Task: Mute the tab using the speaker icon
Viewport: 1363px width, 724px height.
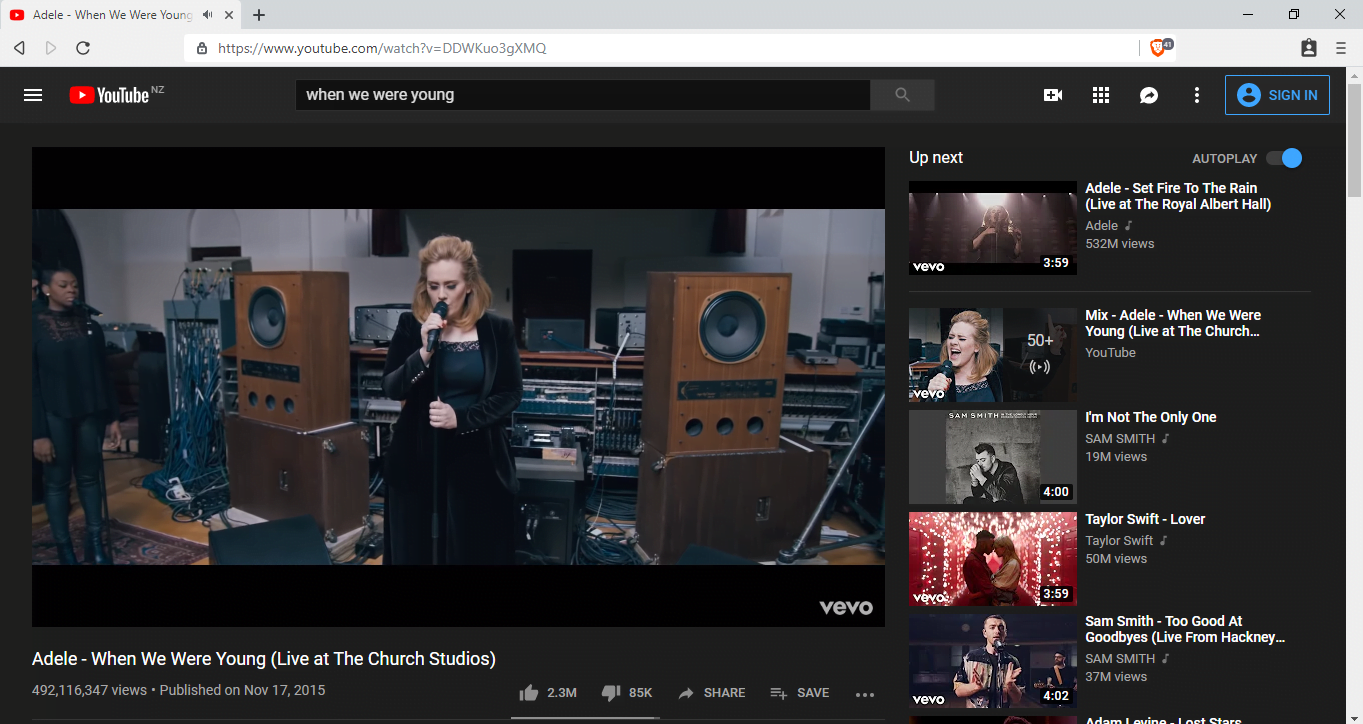Action: (x=207, y=15)
